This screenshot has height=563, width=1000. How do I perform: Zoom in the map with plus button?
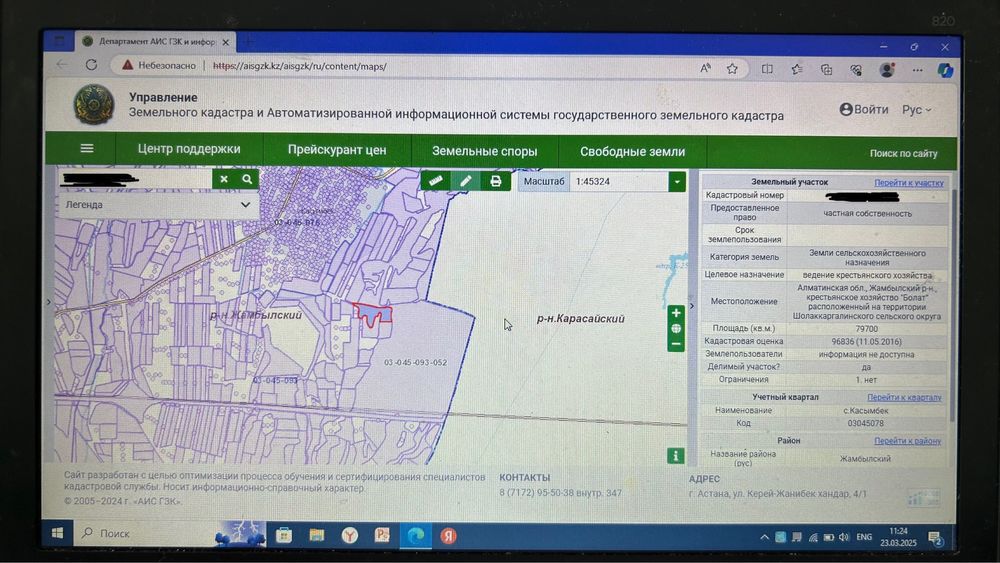pos(676,313)
